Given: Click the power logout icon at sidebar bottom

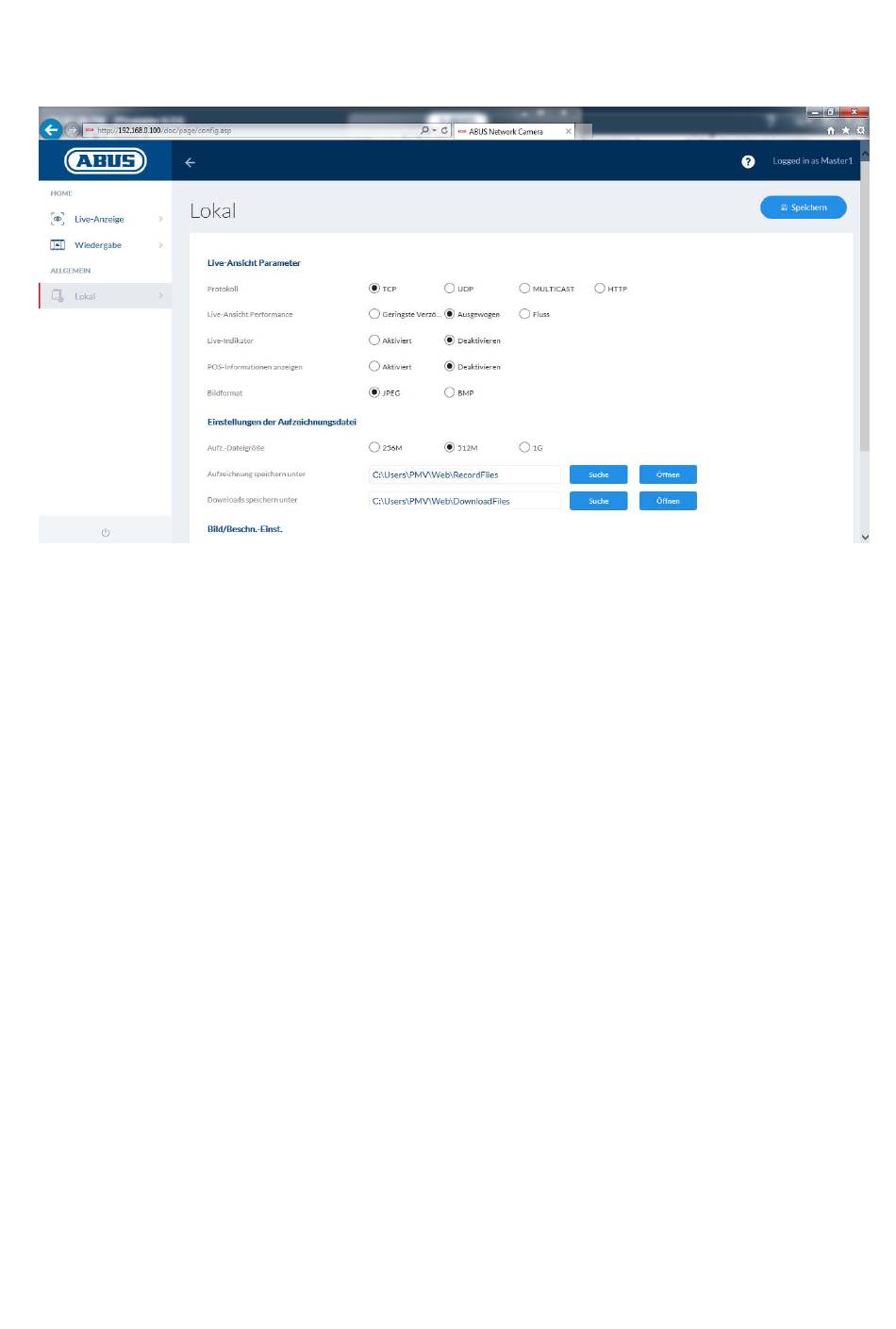Looking at the screenshot, I should [x=106, y=533].
